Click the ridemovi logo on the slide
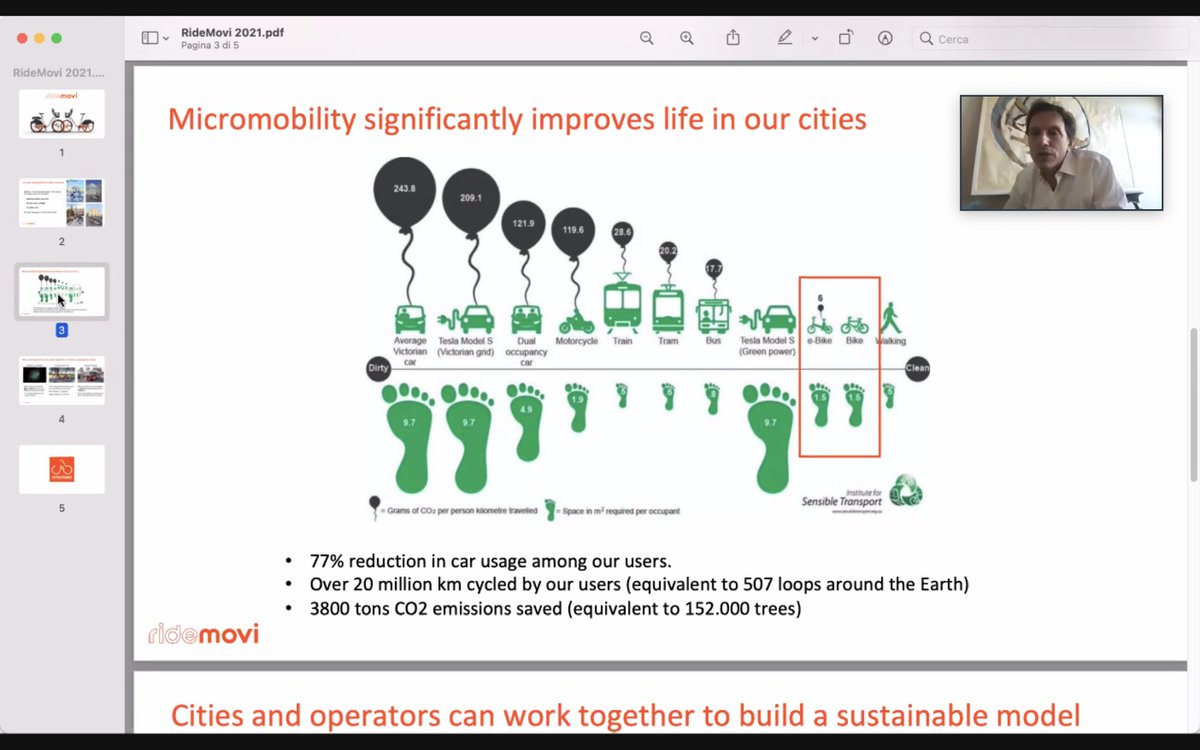This screenshot has width=1200, height=750. tap(204, 634)
